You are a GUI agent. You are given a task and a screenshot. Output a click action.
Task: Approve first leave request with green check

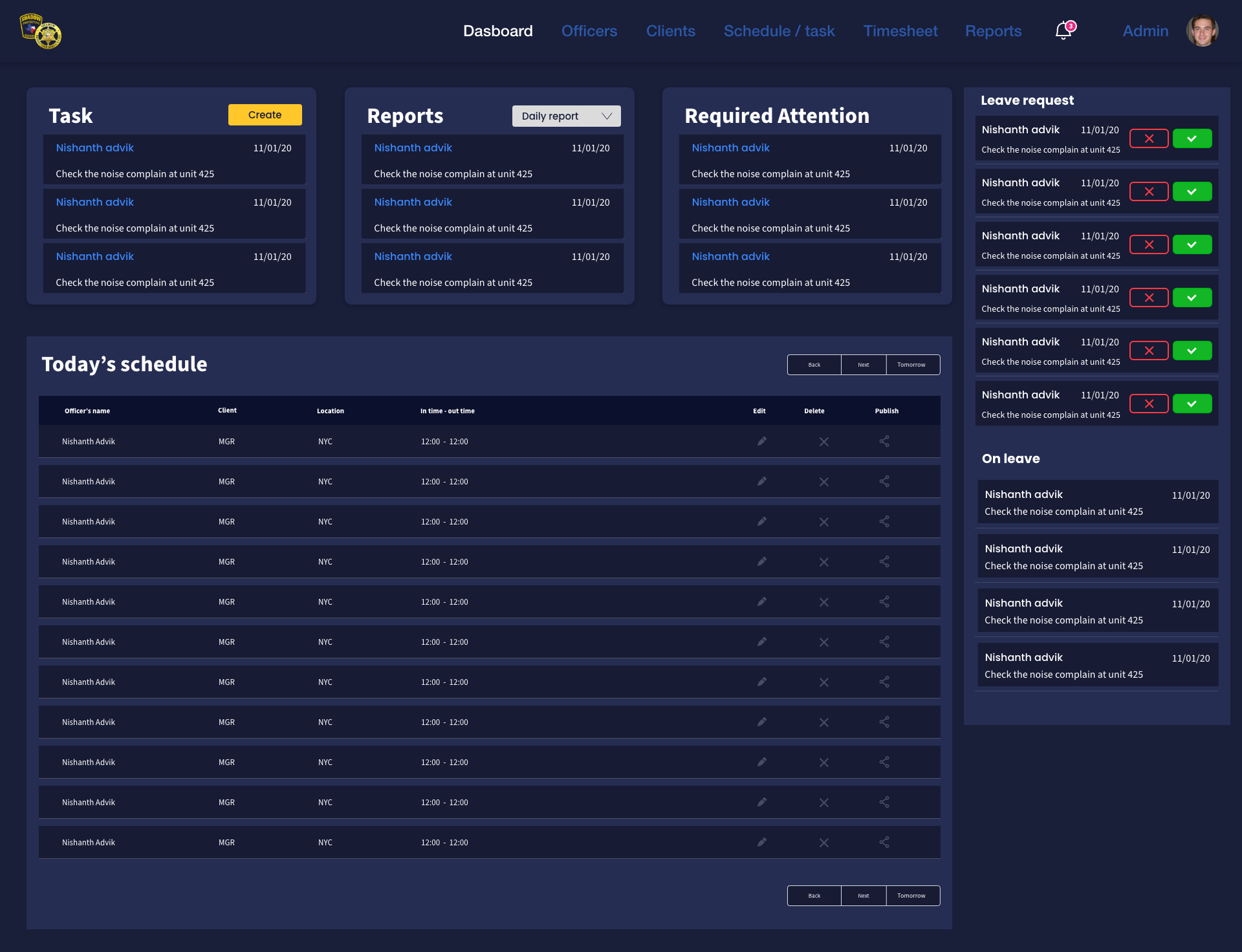(1192, 138)
